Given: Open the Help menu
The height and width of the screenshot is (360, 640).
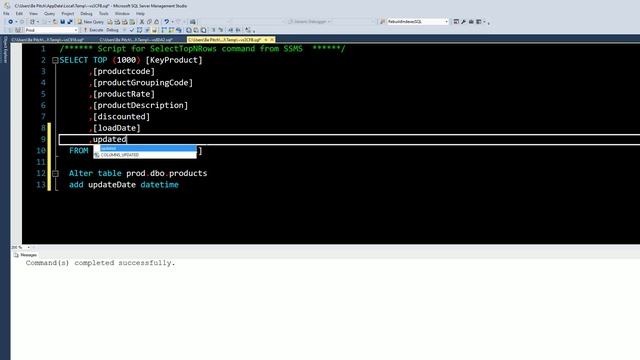Looking at the screenshot, I should [x=140, y=13].
